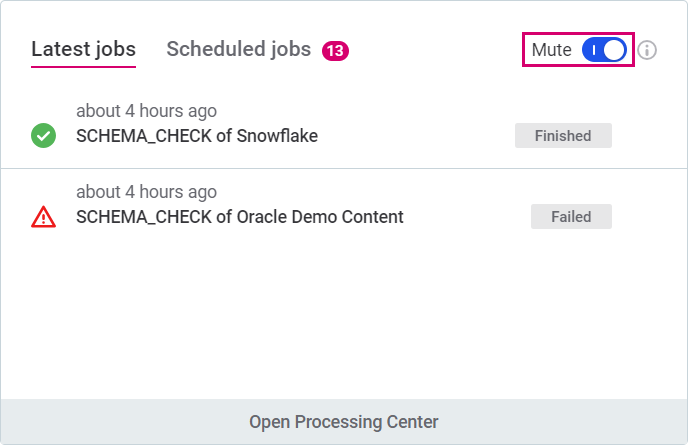The image size is (688, 445).
Task: Click the Oracle job's timestamp text
Action: (x=146, y=192)
